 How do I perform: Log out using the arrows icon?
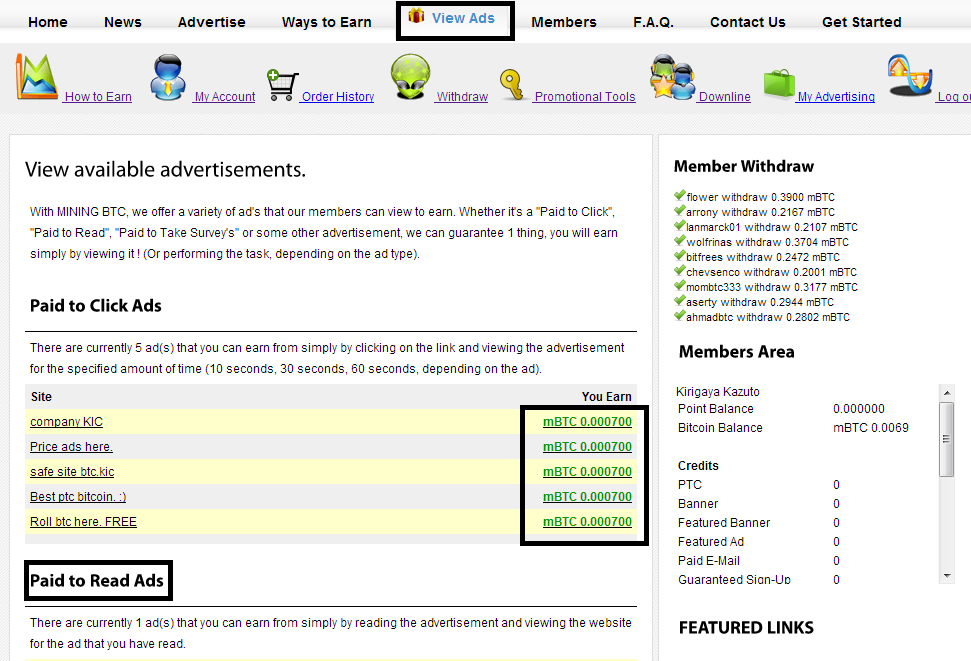tap(908, 75)
